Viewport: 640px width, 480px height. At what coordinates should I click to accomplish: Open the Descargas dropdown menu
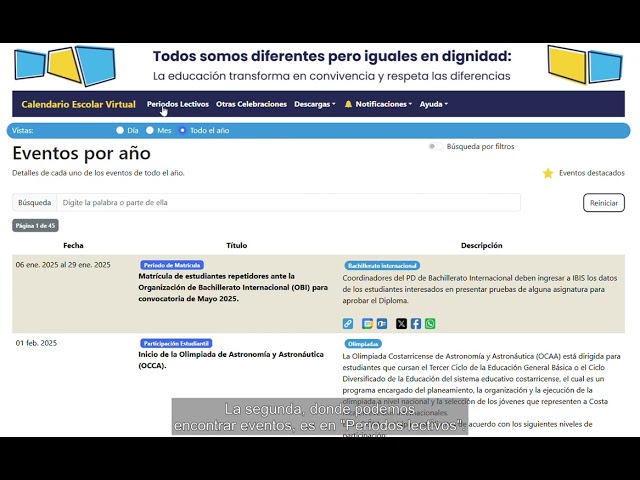(x=315, y=104)
